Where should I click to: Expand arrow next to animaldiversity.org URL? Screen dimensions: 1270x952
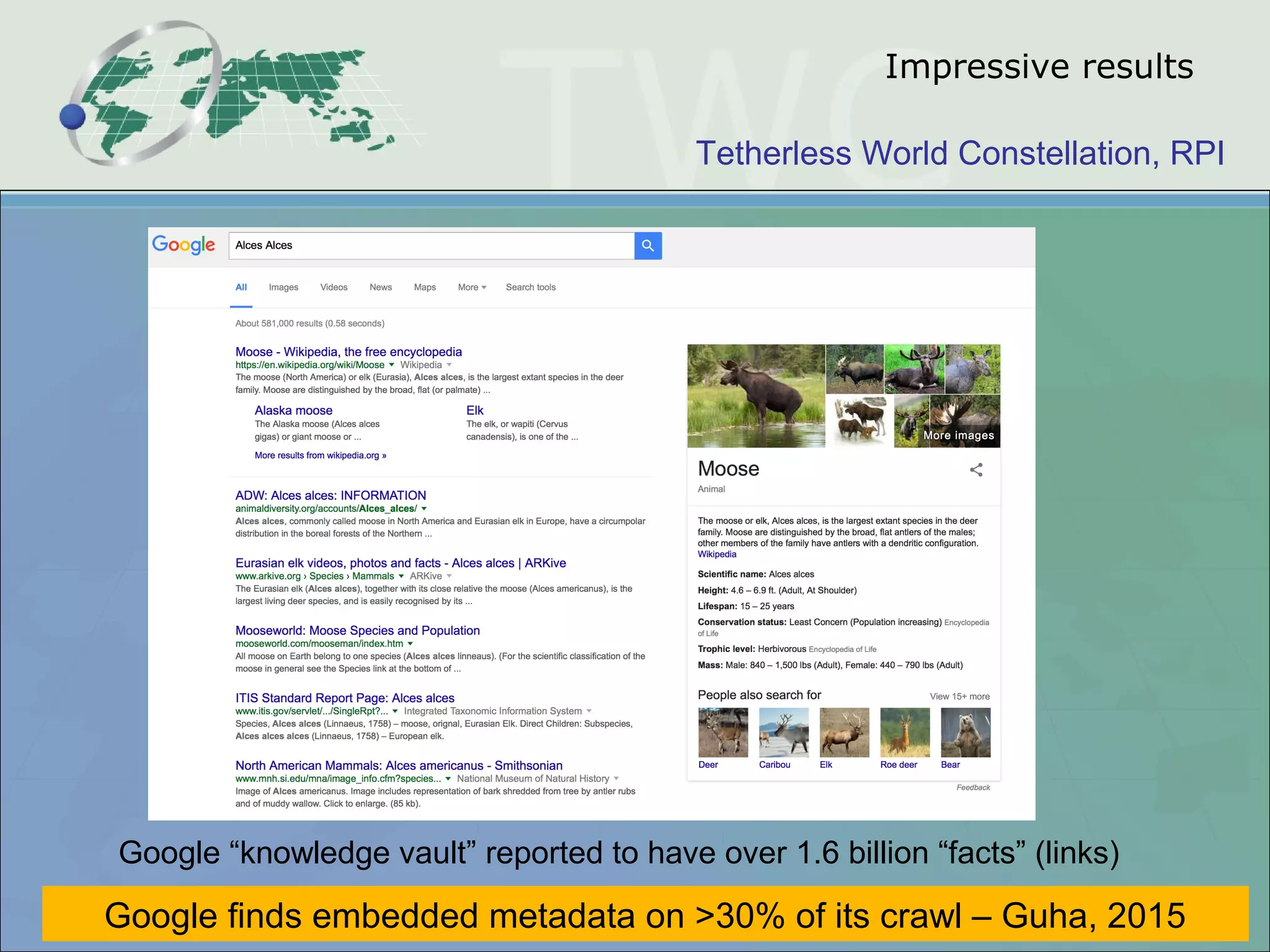tap(424, 509)
